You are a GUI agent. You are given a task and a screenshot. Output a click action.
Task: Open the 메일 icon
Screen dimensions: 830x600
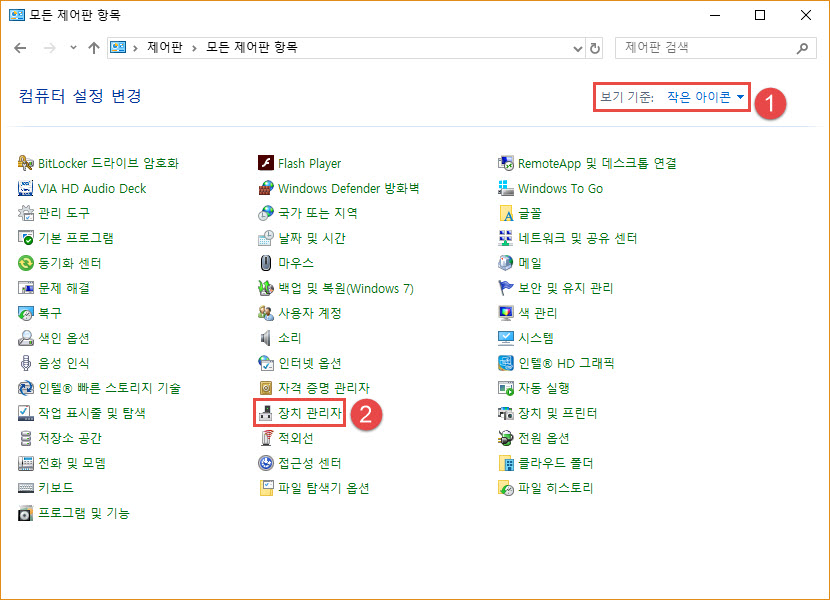pyautogui.click(x=506, y=263)
